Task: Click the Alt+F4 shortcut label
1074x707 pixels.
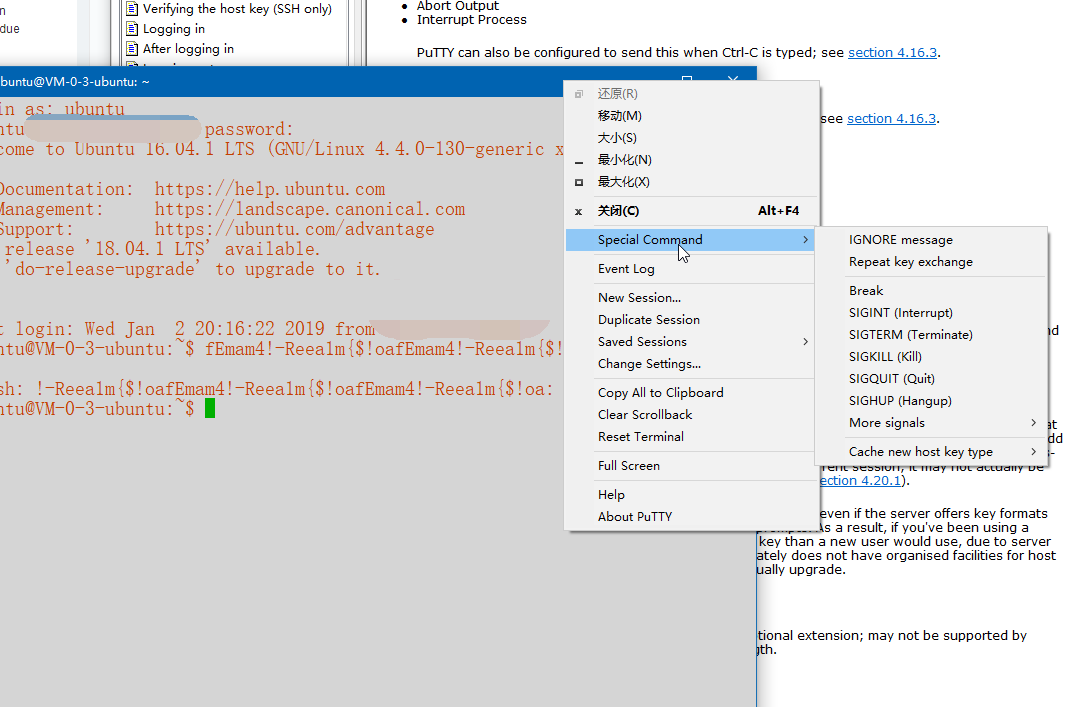Action: tap(778, 210)
